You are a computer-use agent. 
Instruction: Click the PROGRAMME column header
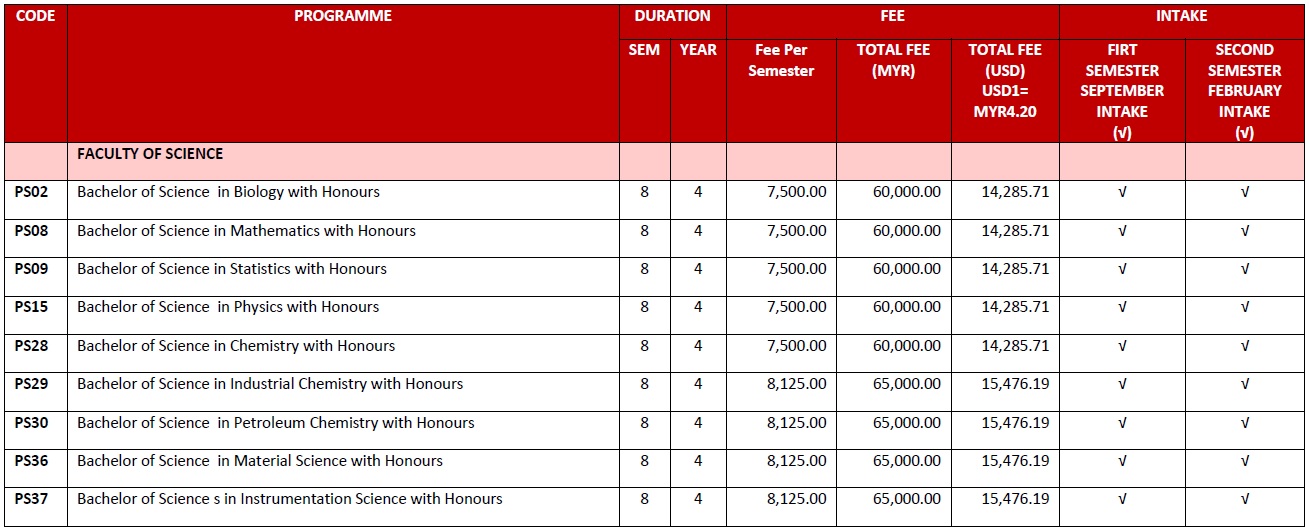tap(343, 16)
